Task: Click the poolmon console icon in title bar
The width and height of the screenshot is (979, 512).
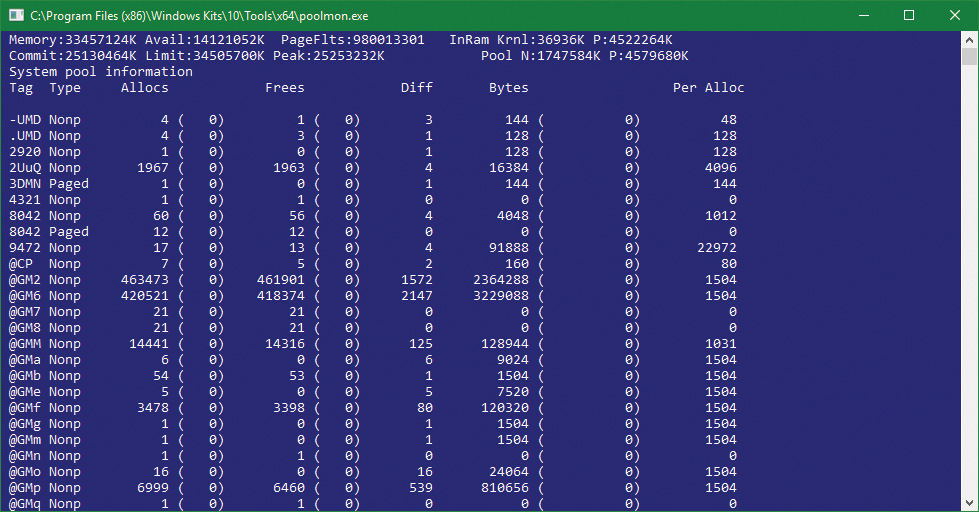Action: [15, 15]
